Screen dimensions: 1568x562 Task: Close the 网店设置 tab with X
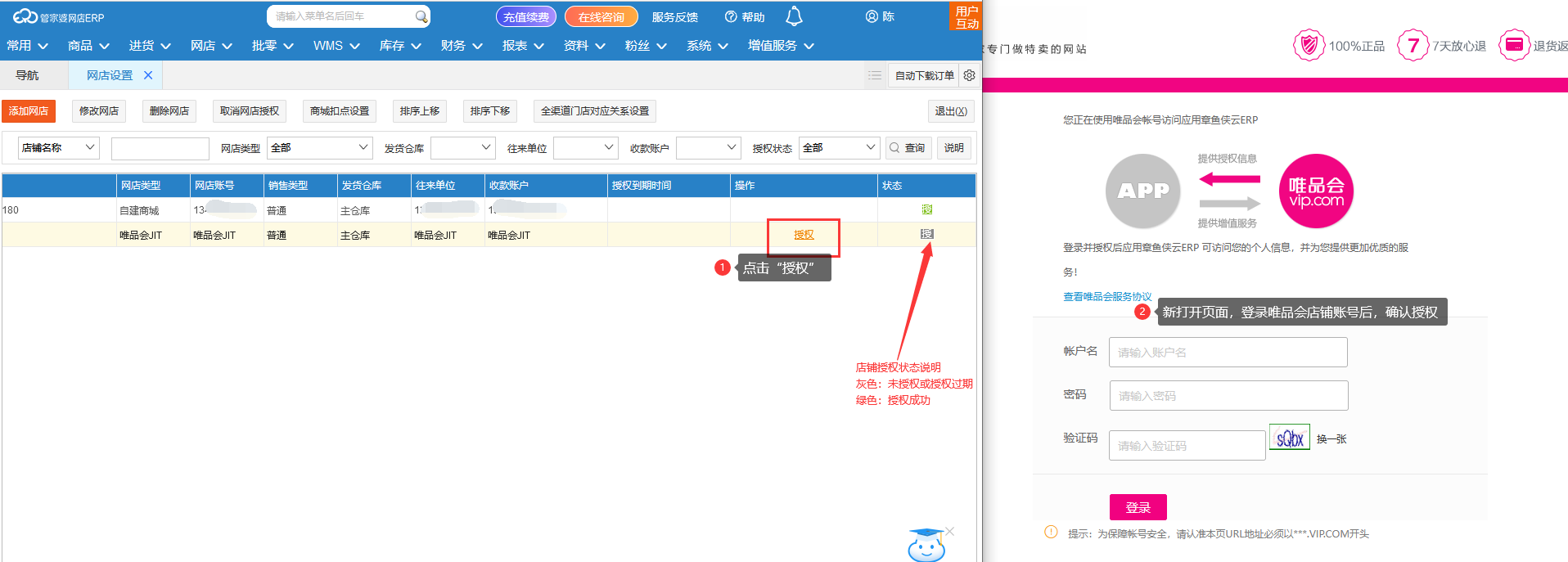[148, 75]
